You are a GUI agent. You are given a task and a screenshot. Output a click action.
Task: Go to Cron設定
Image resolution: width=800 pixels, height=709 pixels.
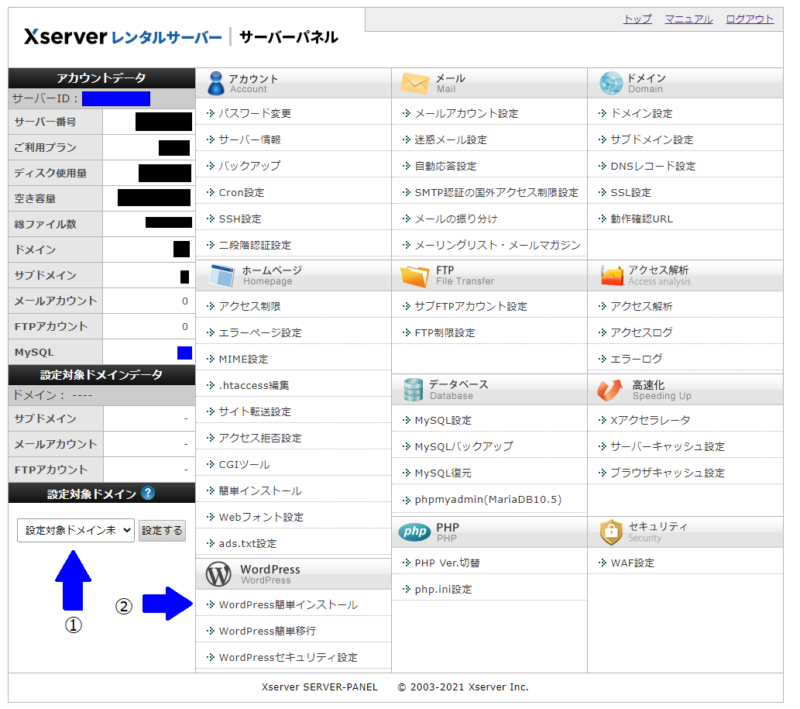241,192
